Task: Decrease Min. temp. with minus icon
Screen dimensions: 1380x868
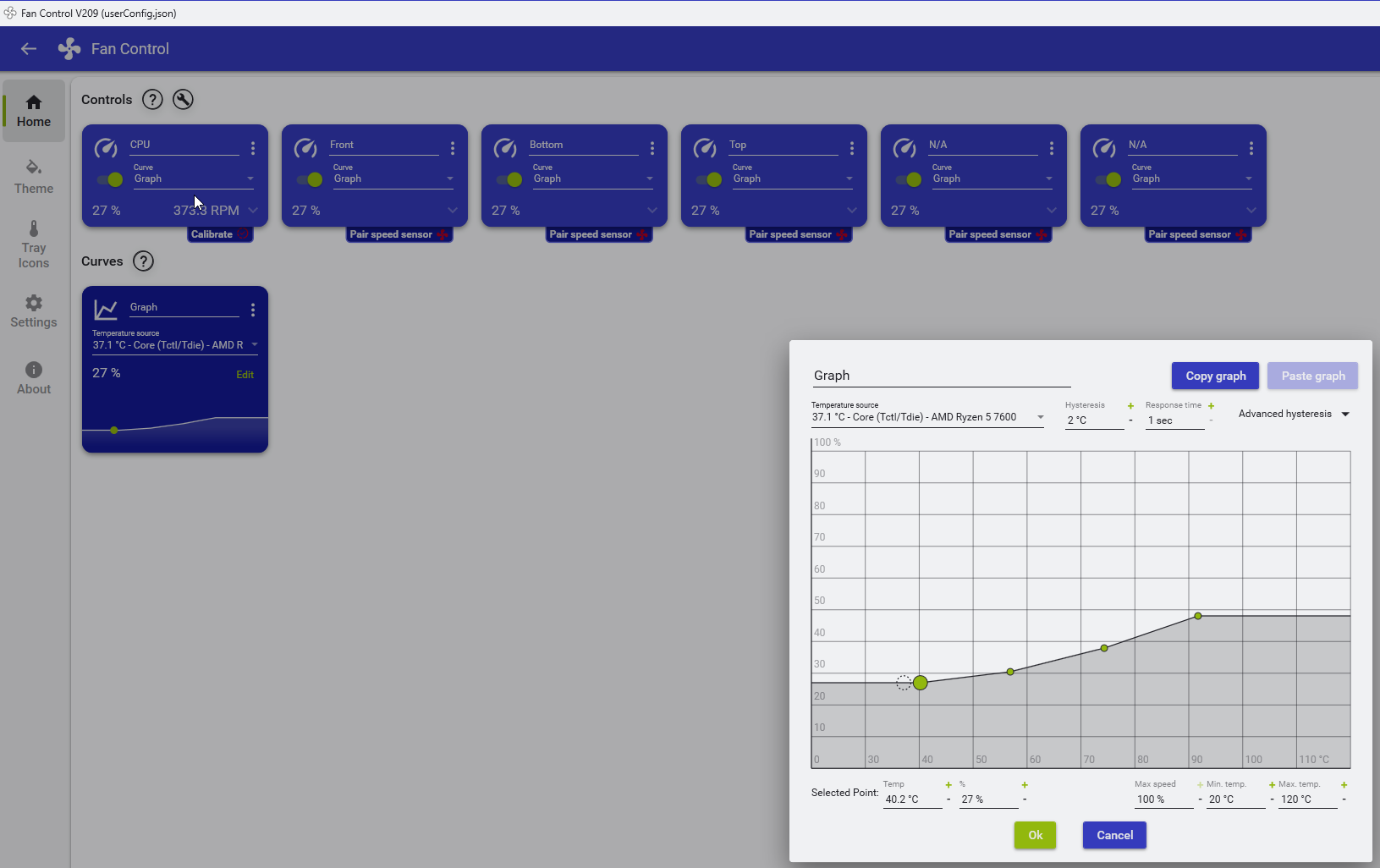Action: pos(1272,799)
